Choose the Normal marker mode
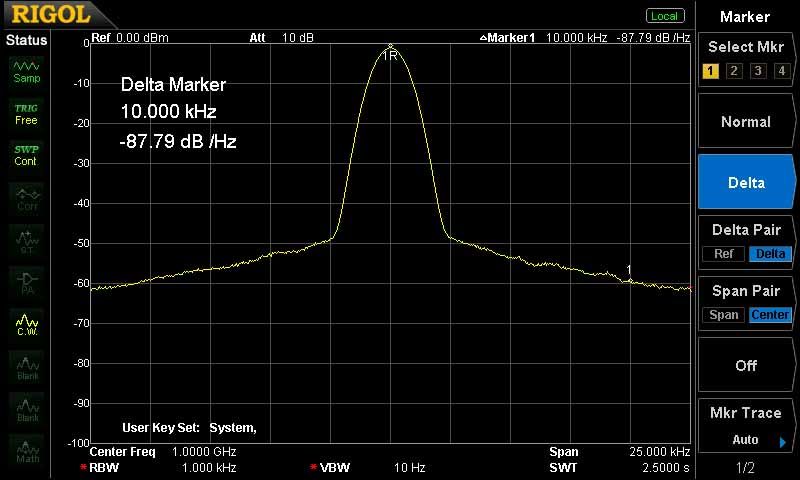Viewport: 800px width, 480px height. click(746, 122)
